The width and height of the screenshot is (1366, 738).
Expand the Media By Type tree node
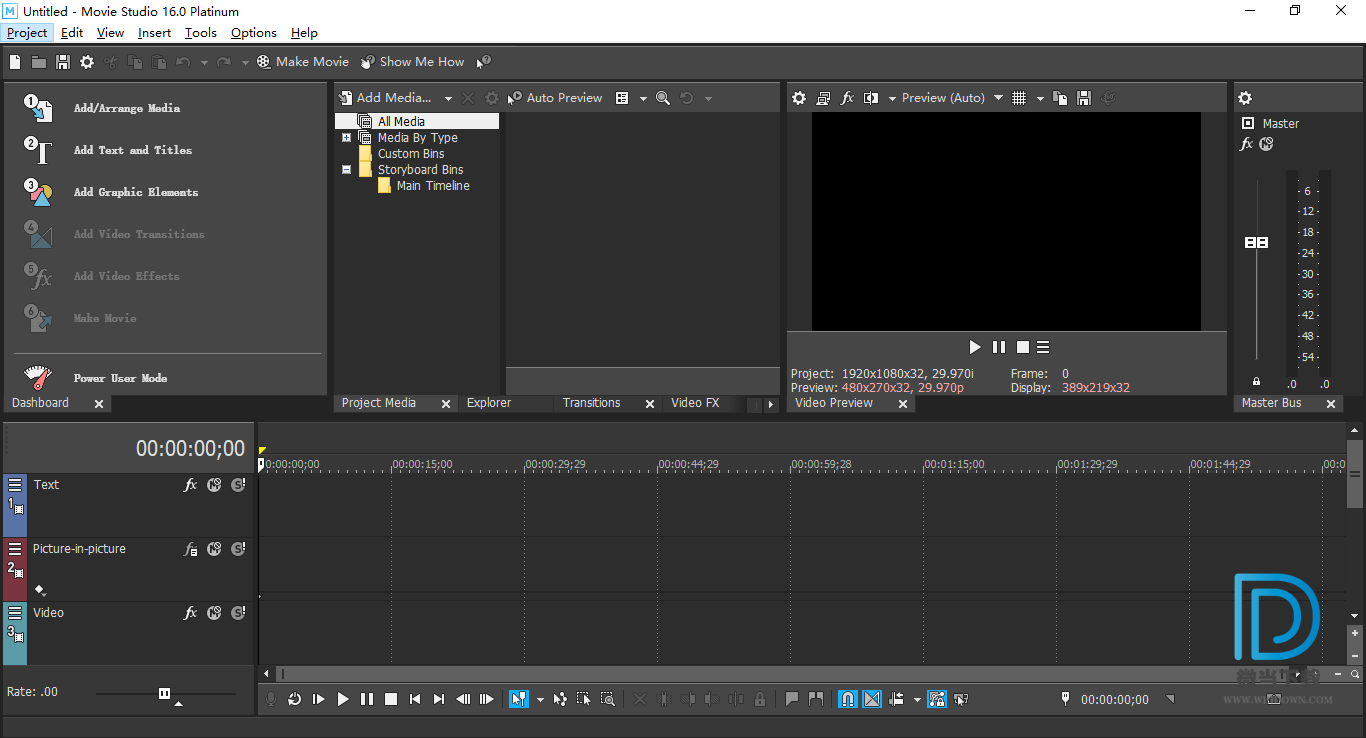pos(347,138)
